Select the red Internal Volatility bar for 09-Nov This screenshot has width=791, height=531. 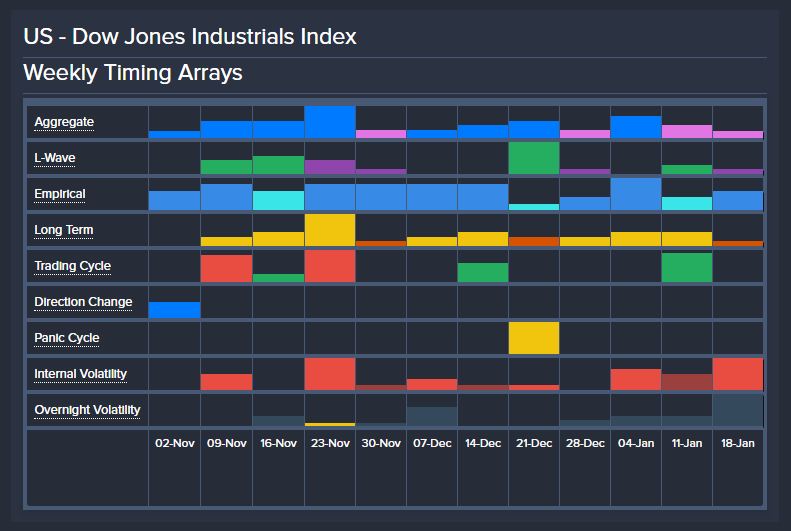[227, 382]
